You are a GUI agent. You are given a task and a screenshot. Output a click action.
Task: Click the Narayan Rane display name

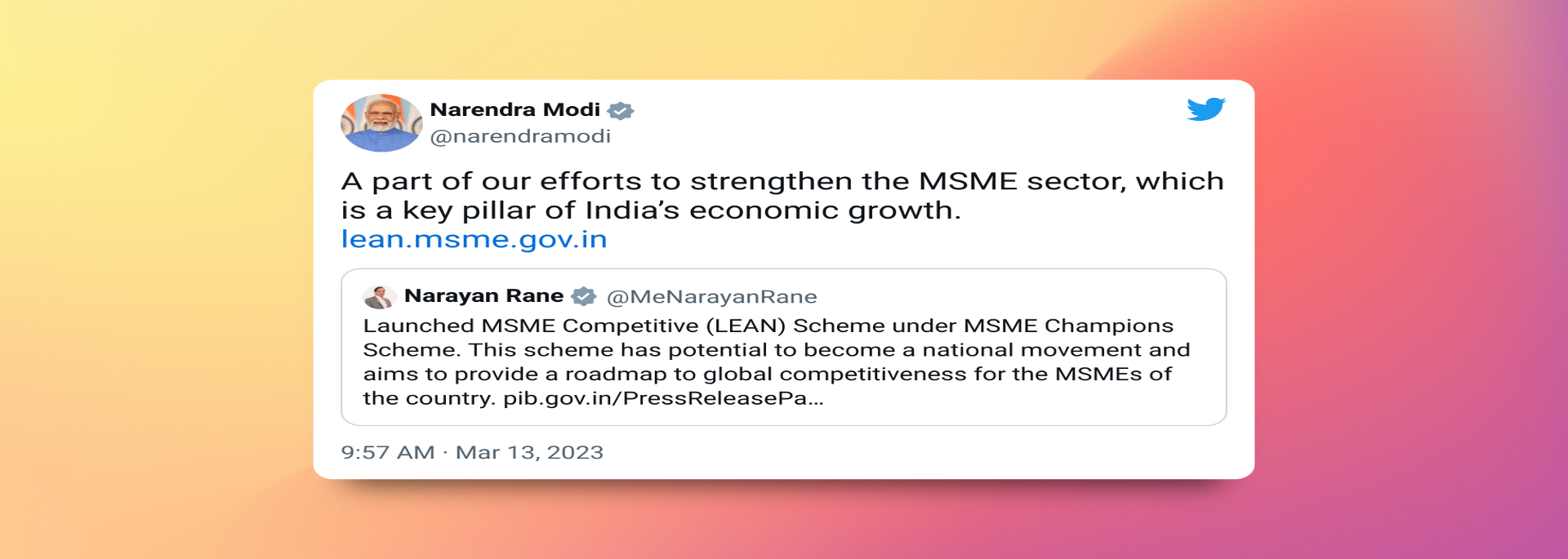pyautogui.click(x=484, y=295)
